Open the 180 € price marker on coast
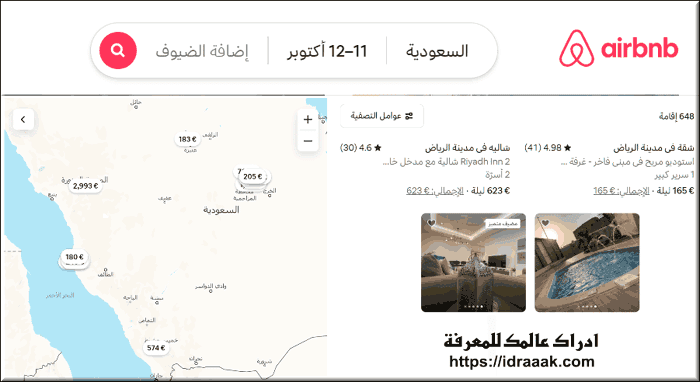Viewport: 700px width, 382px height. (75, 257)
